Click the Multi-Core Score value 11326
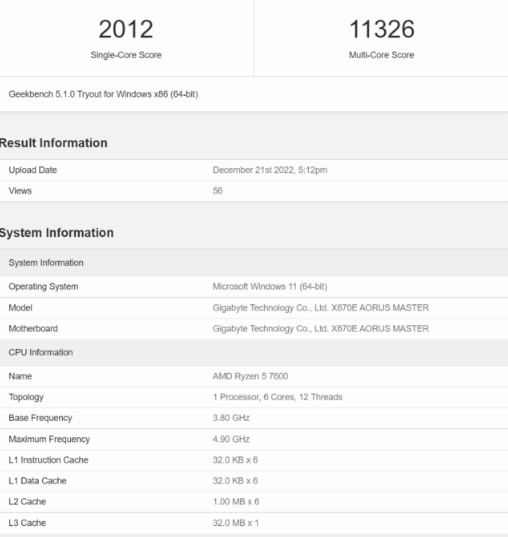Image resolution: width=508 pixels, height=537 pixels. 382,29
